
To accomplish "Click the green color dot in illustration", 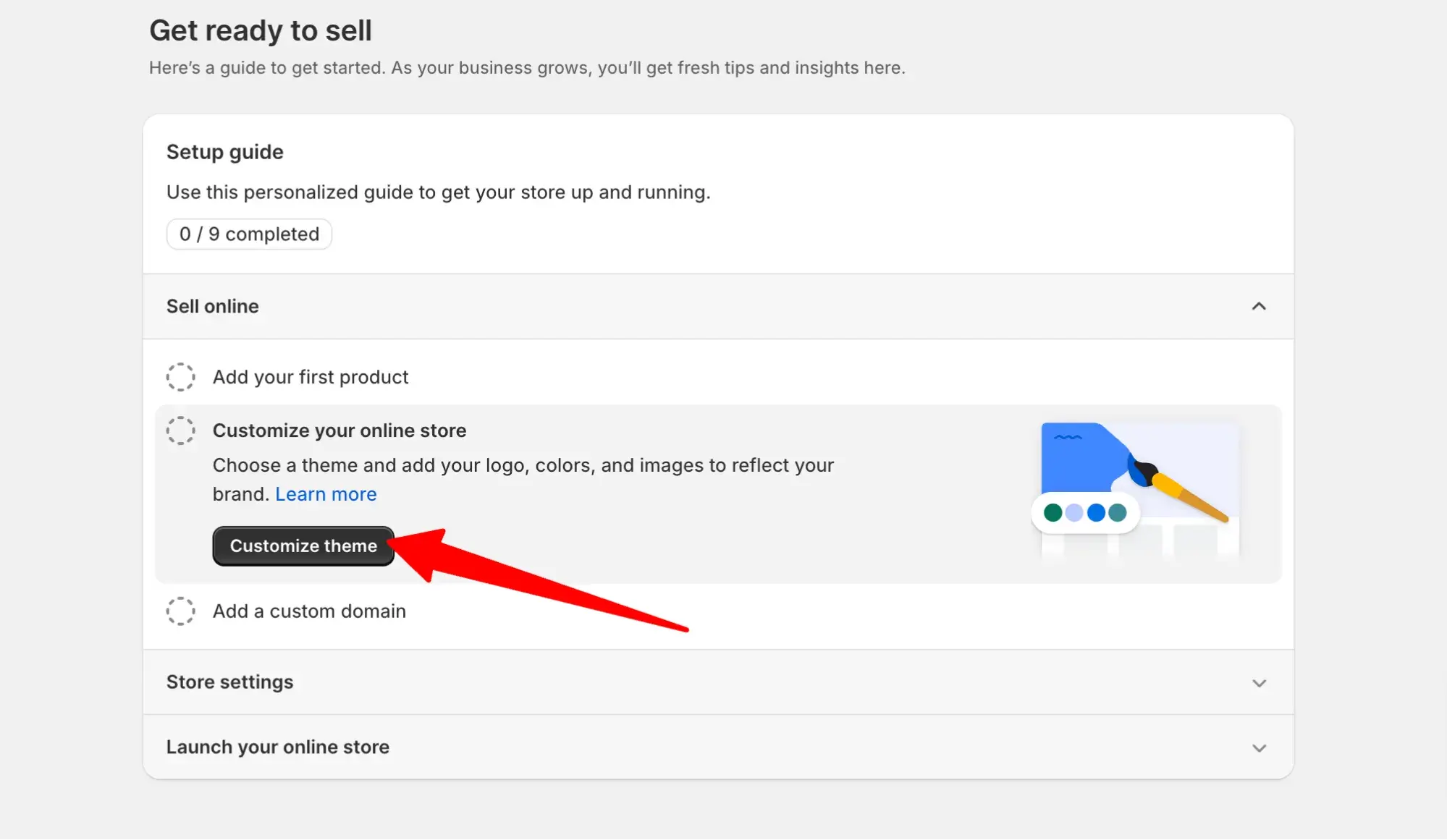I will pos(1053,513).
